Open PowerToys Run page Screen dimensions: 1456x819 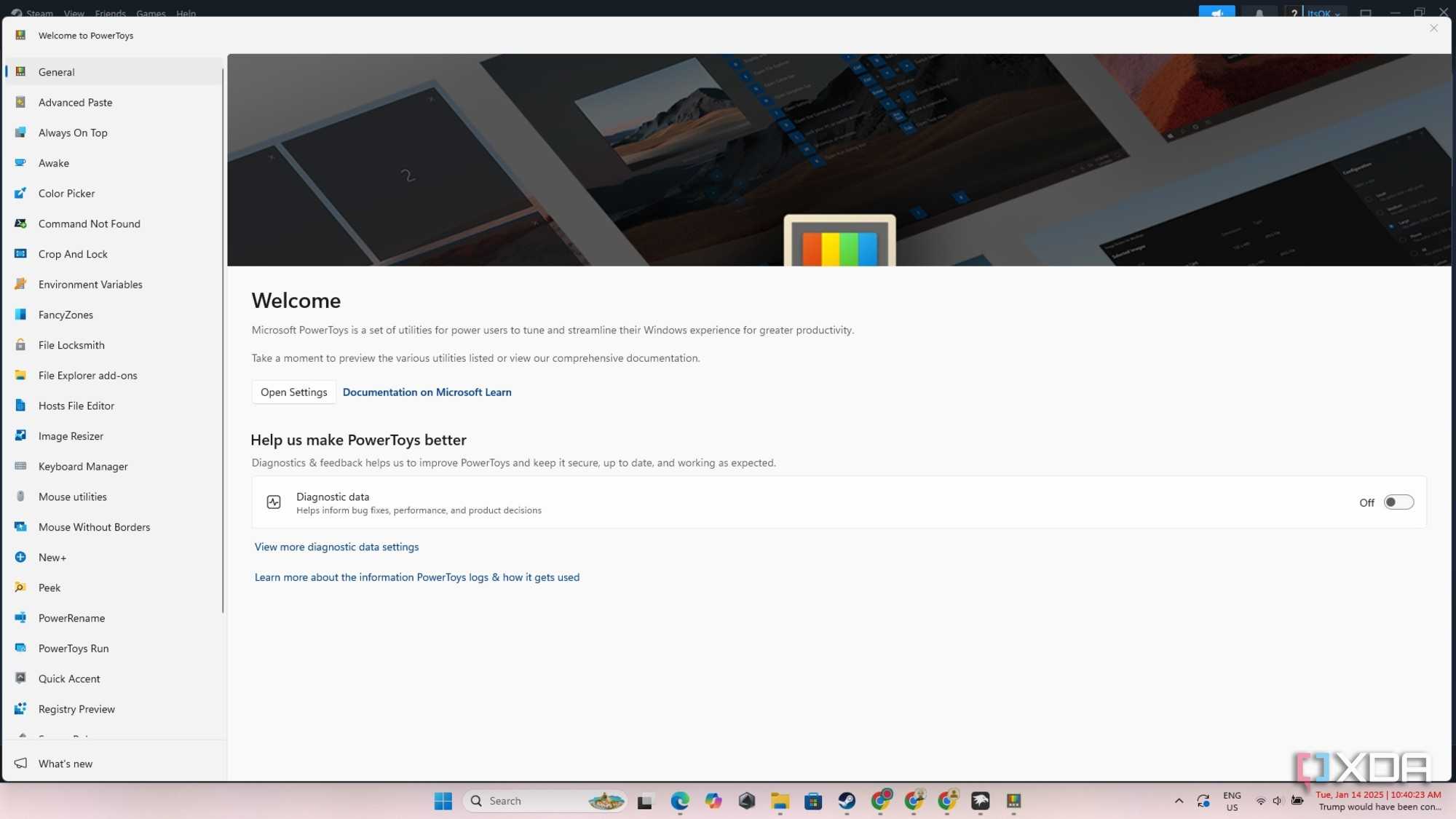[113, 649]
